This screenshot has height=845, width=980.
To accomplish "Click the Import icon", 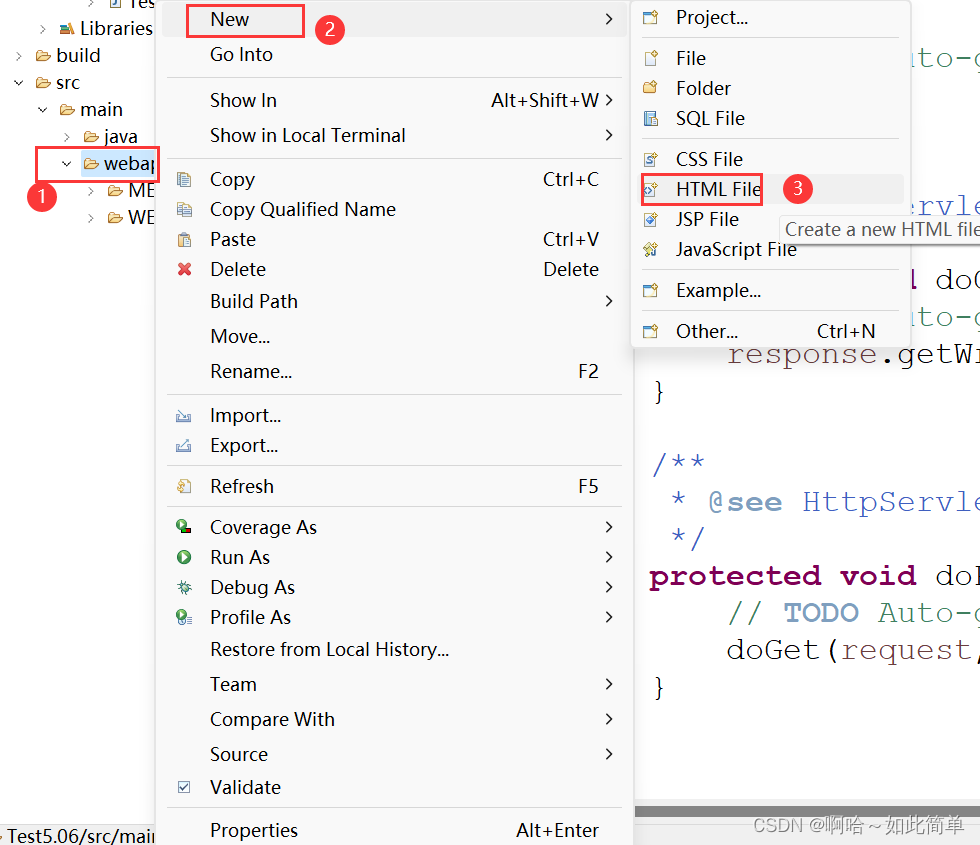I will click(184, 415).
